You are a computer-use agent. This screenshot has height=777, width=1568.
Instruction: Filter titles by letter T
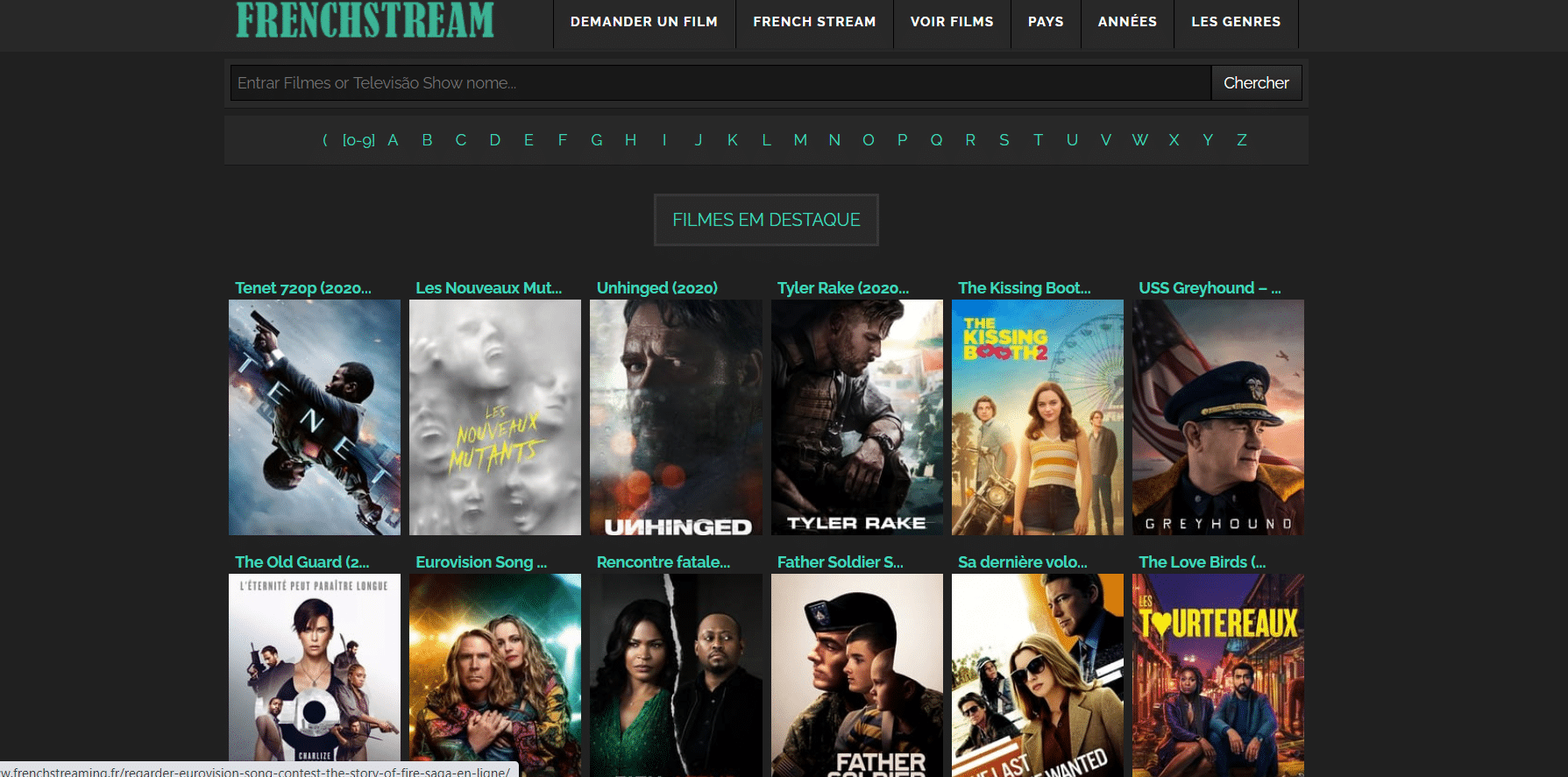tap(1038, 140)
